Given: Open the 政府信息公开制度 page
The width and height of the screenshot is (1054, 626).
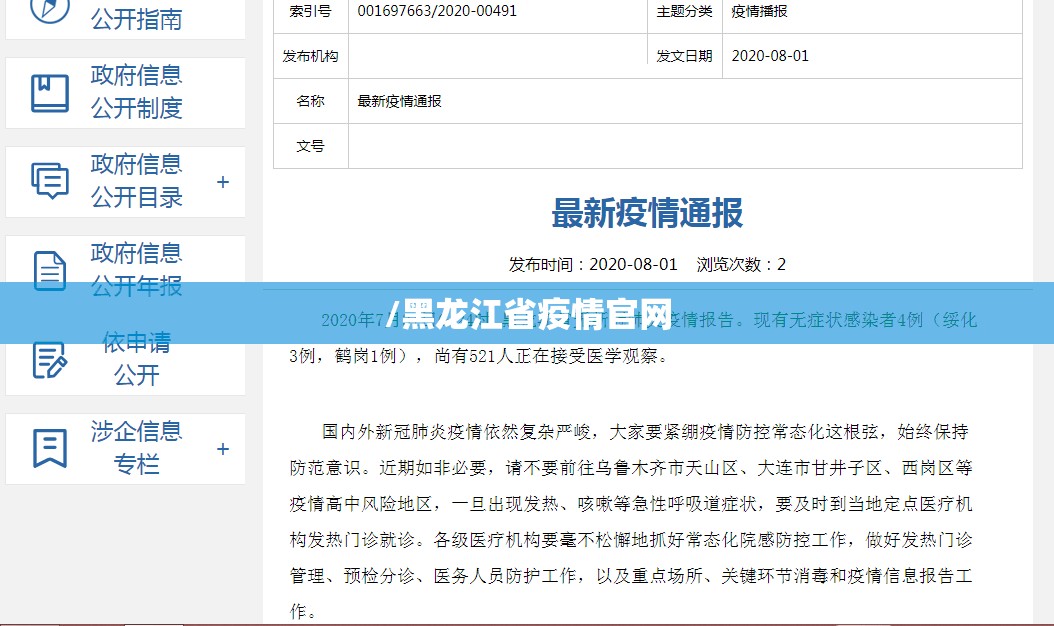Looking at the screenshot, I should tap(135, 92).
